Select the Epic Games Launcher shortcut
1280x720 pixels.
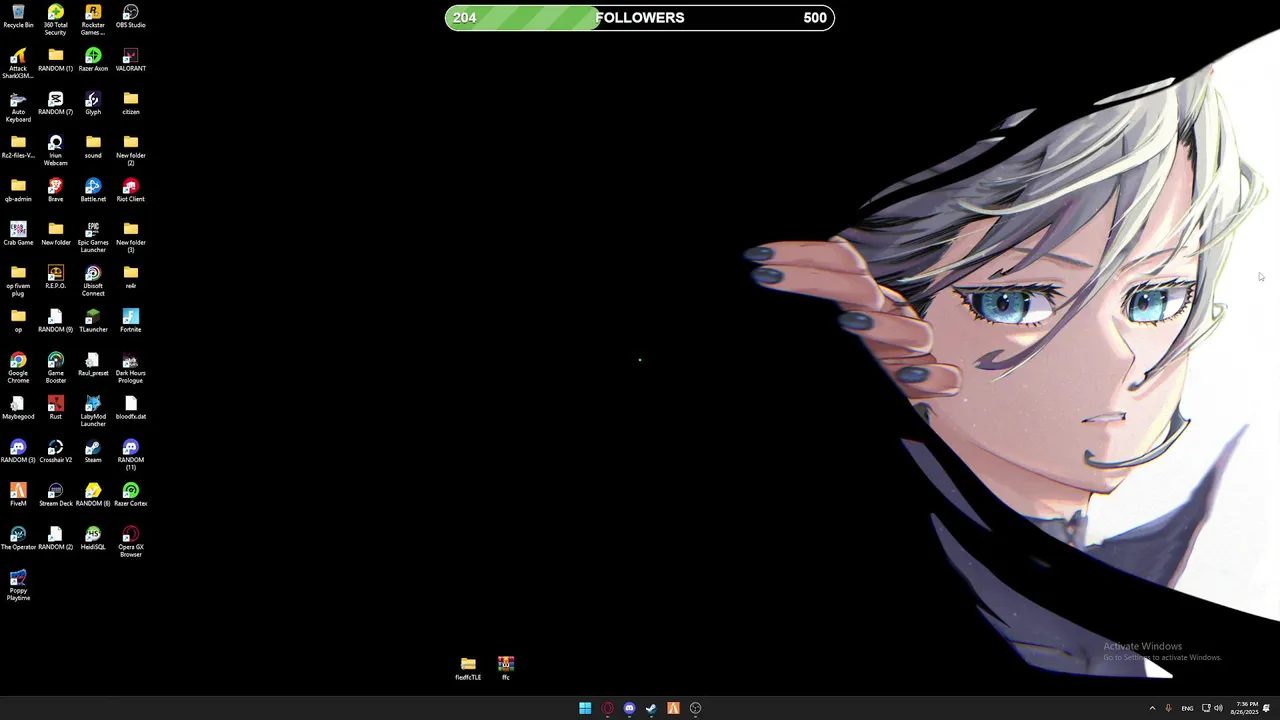point(93,238)
